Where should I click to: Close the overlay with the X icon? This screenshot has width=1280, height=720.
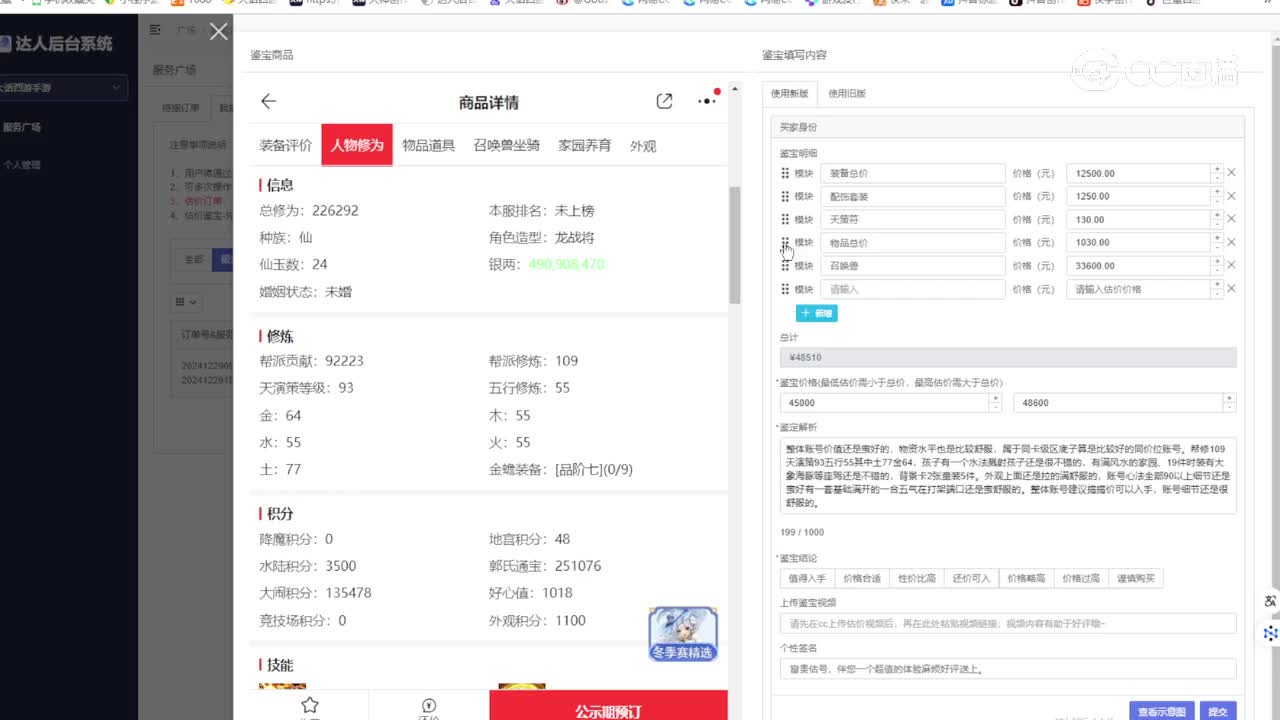(x=219, y=32)
